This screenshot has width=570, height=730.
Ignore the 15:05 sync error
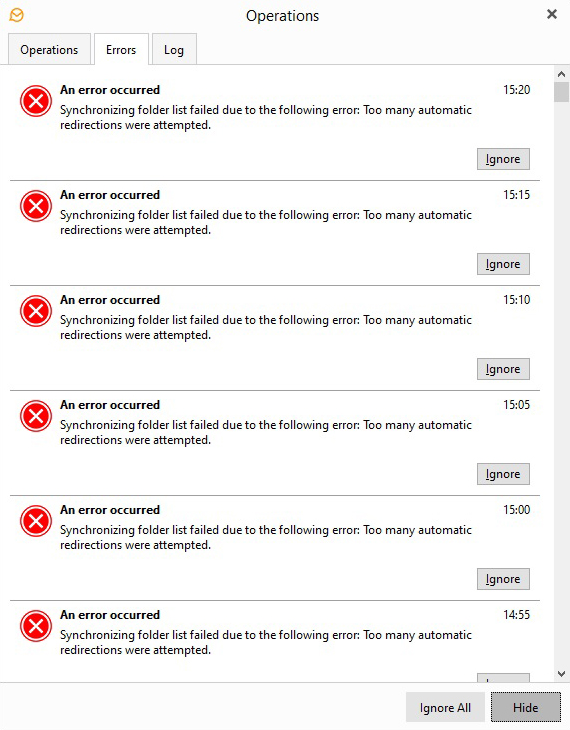pyautogui.click(x=503, y=474)
